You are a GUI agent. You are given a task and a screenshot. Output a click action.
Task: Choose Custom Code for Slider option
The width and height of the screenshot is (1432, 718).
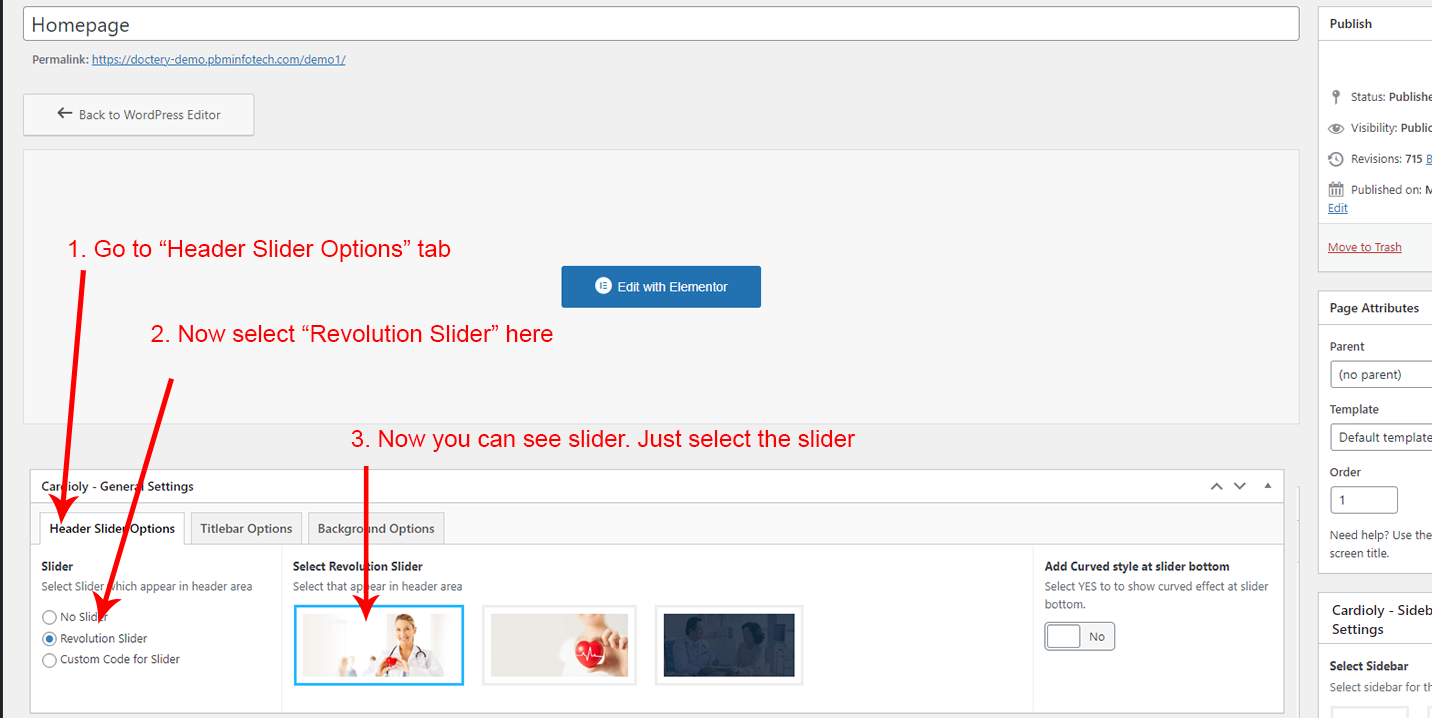click(x=49, y=660)
